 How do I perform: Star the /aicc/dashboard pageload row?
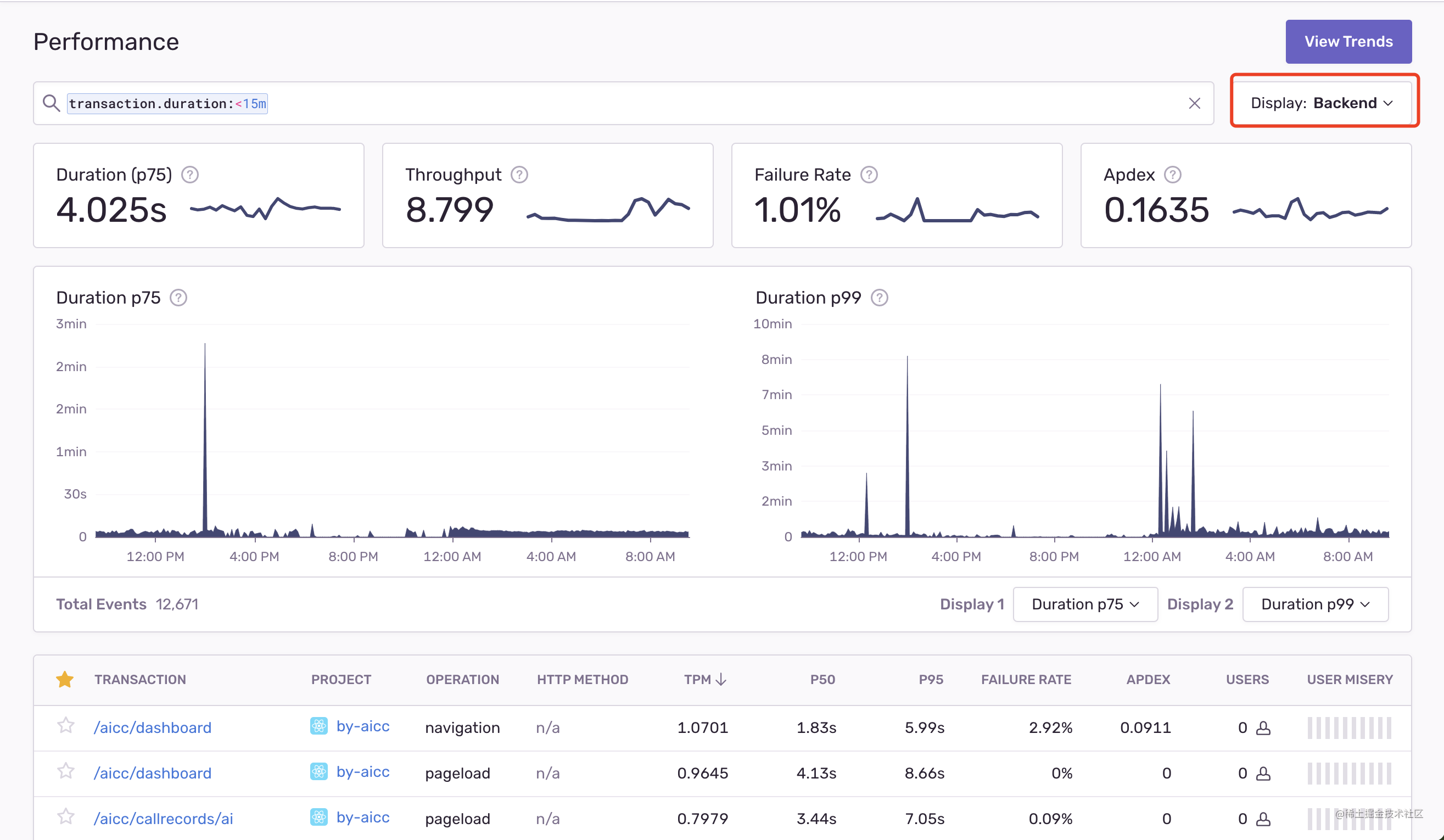pos(66,771)
